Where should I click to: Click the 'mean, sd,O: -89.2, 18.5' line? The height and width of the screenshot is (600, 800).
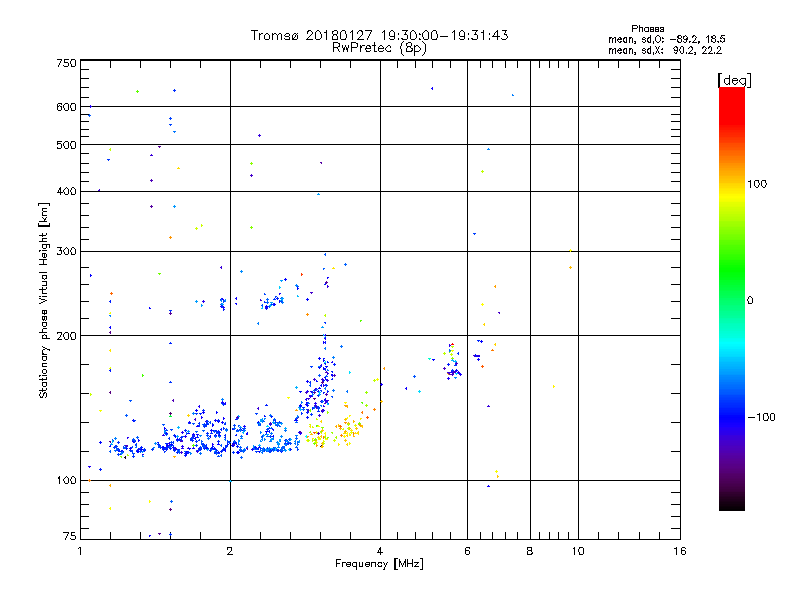(666, 39)
